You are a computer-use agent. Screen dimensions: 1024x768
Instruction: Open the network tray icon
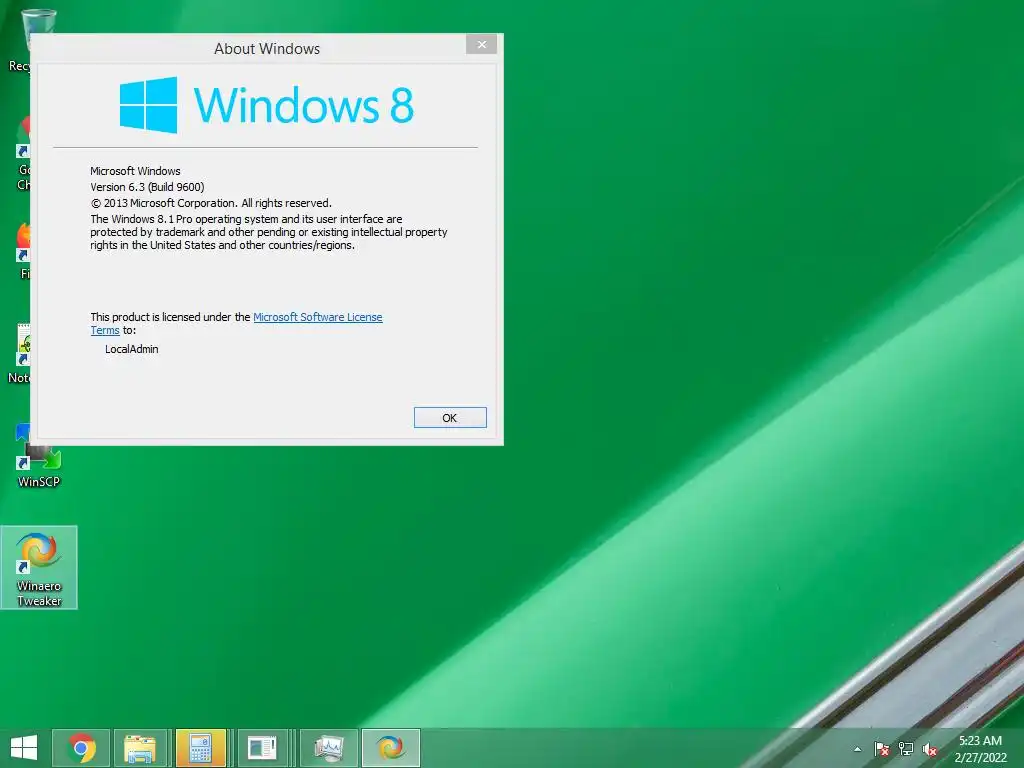click(906, 749)
